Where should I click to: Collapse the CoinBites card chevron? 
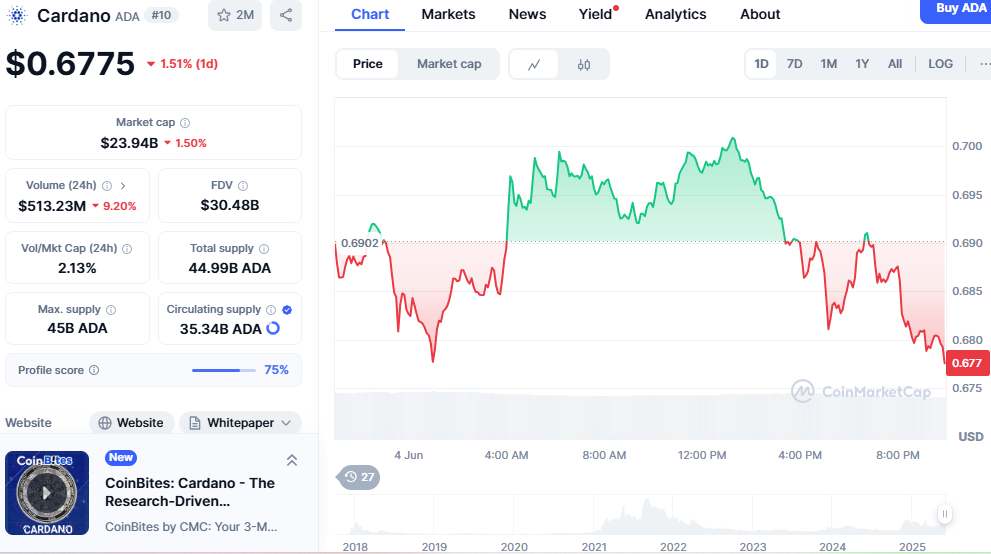tap(292, 461)
